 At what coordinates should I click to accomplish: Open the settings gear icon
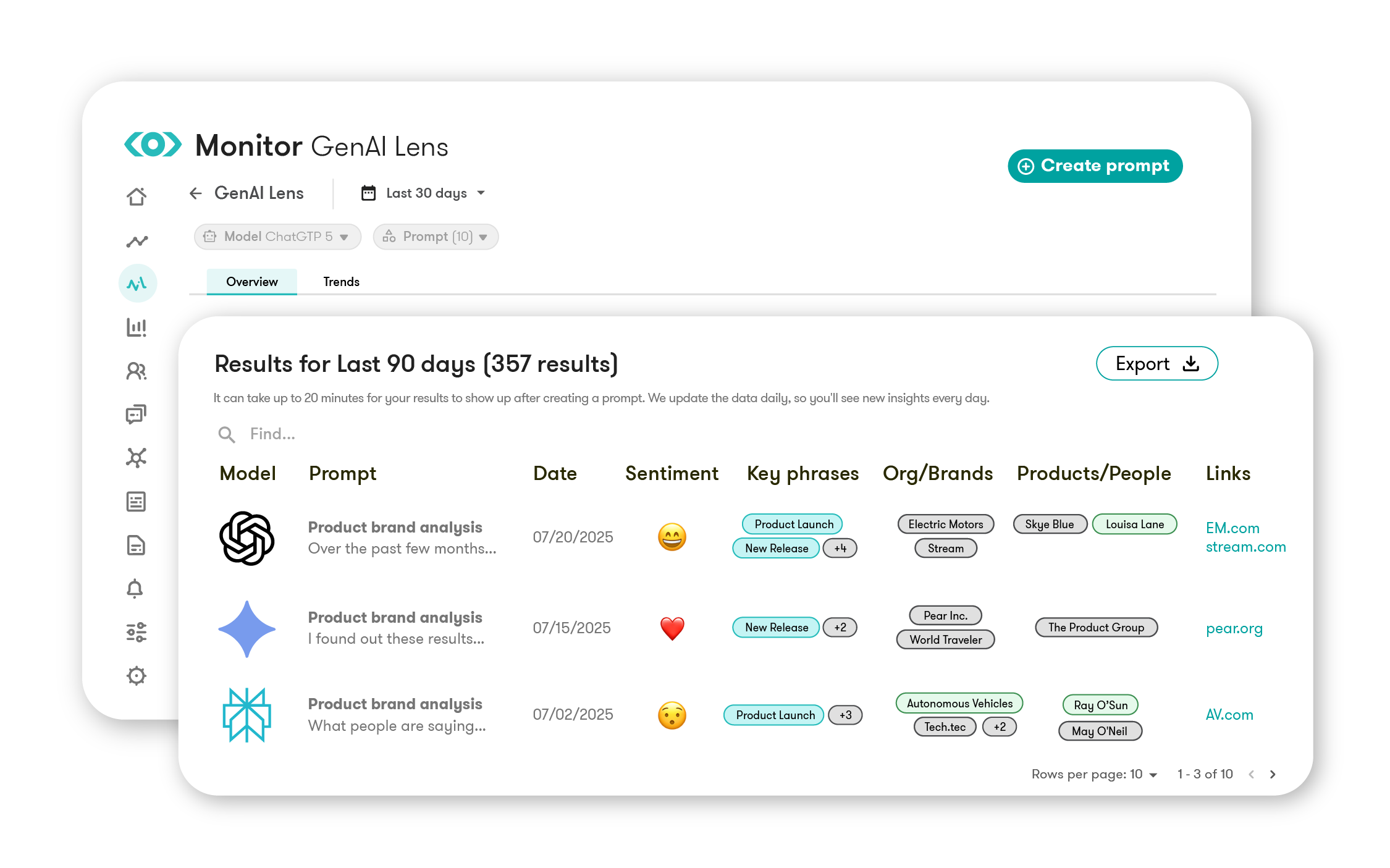click(x=137, y=675)
